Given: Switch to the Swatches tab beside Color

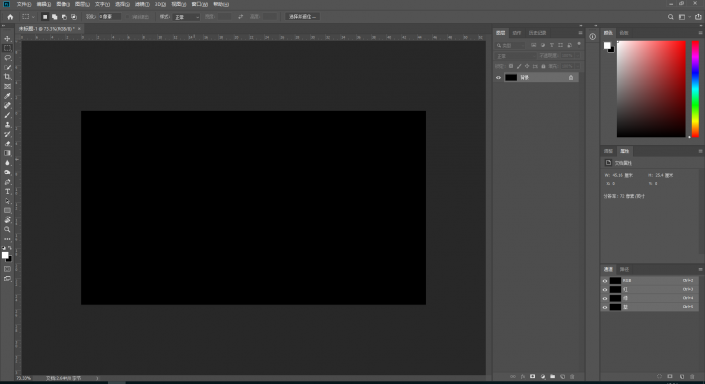Looking at the screenshot, I should [x=624, y=33].
